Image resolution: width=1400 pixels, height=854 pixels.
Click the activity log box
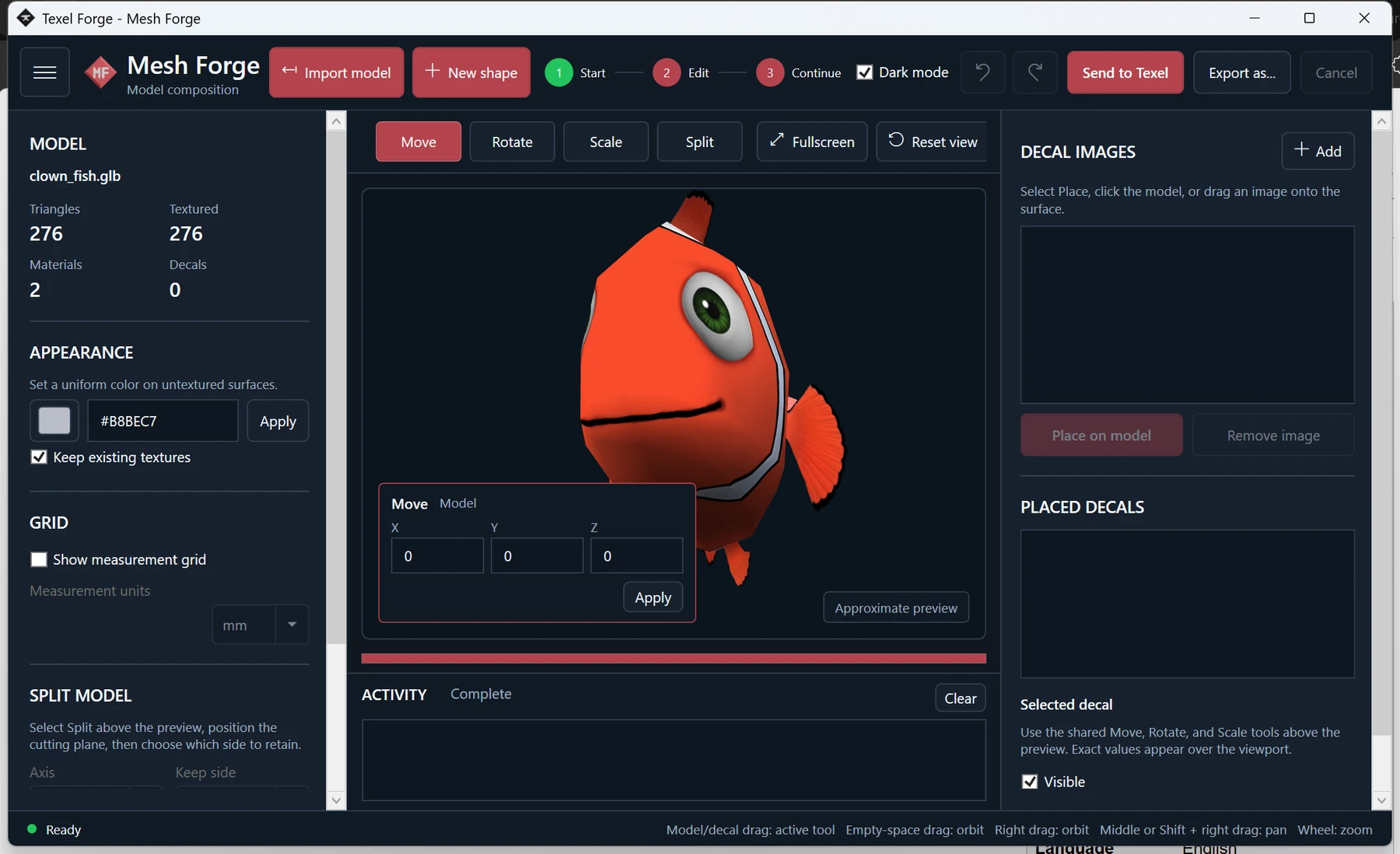[674, 760]
